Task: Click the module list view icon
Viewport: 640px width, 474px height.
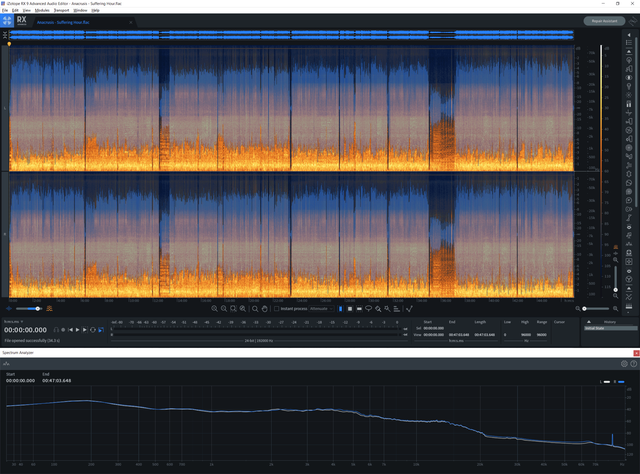Action: click(x=629, y=43)
